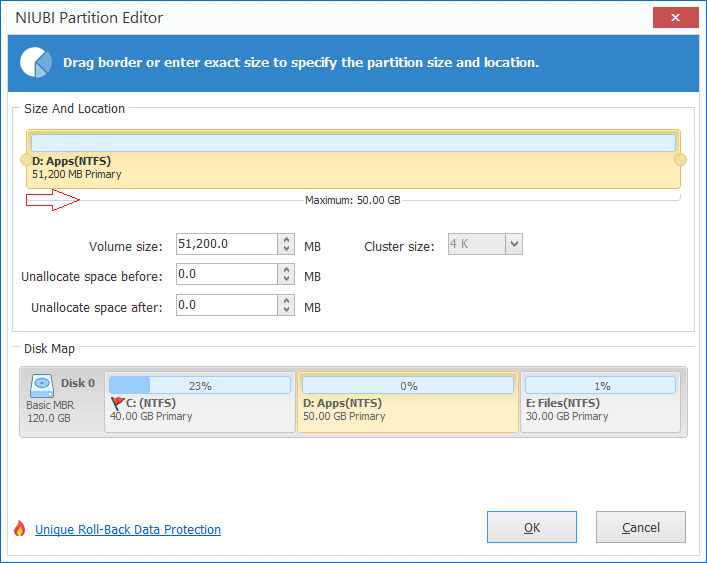Increase Unallocate space before value
The height and width of the screenshot is (563, 707).
click(x=286, y=270)
